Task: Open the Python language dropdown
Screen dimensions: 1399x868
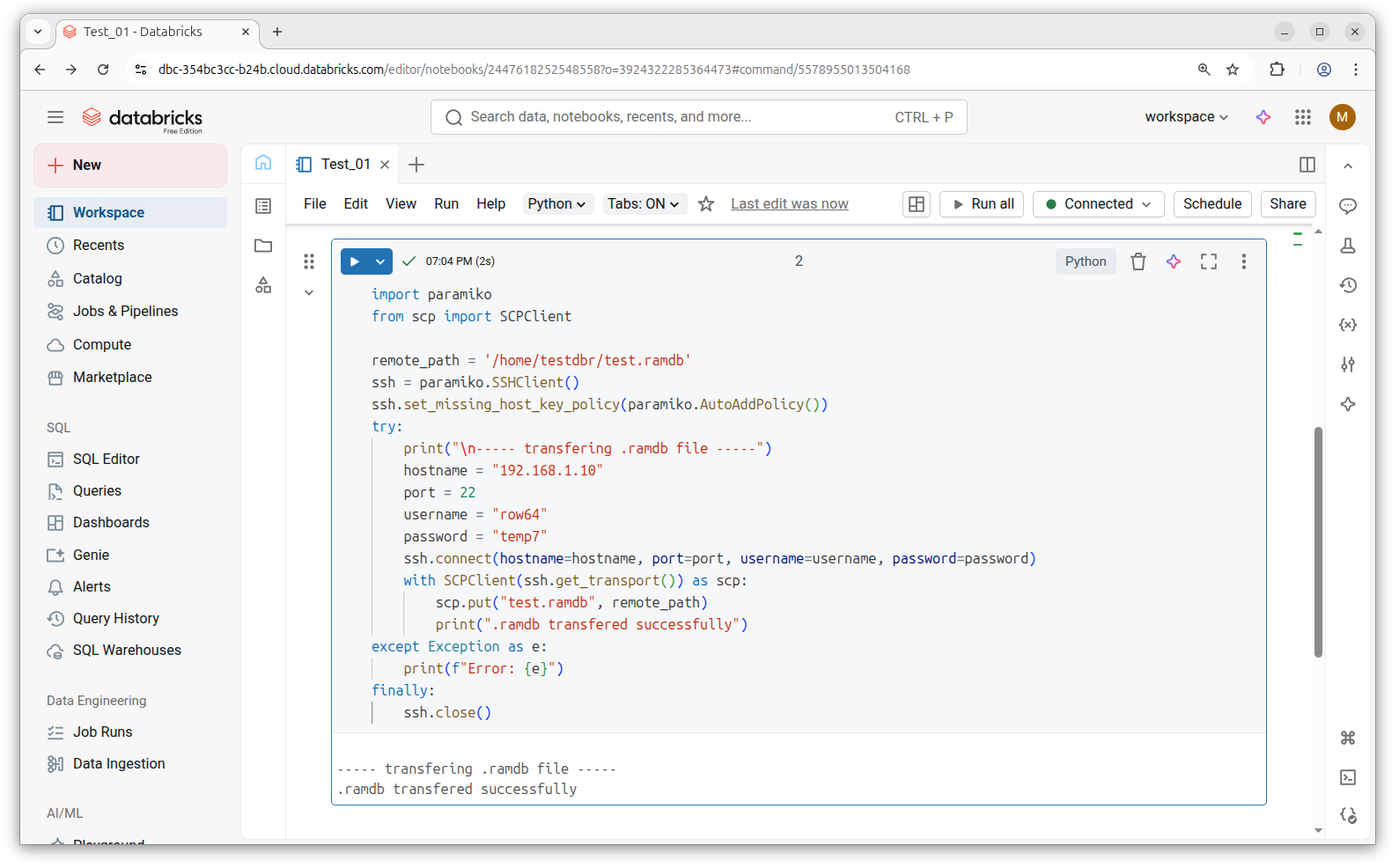Action: [x=556, y=204]
